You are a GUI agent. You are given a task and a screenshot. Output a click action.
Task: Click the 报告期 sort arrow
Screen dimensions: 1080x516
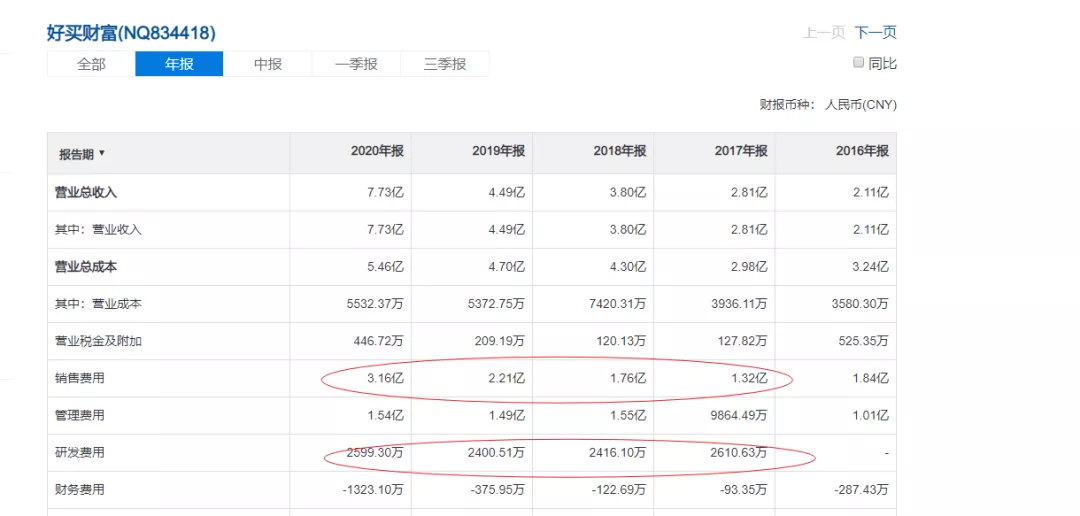102,153
